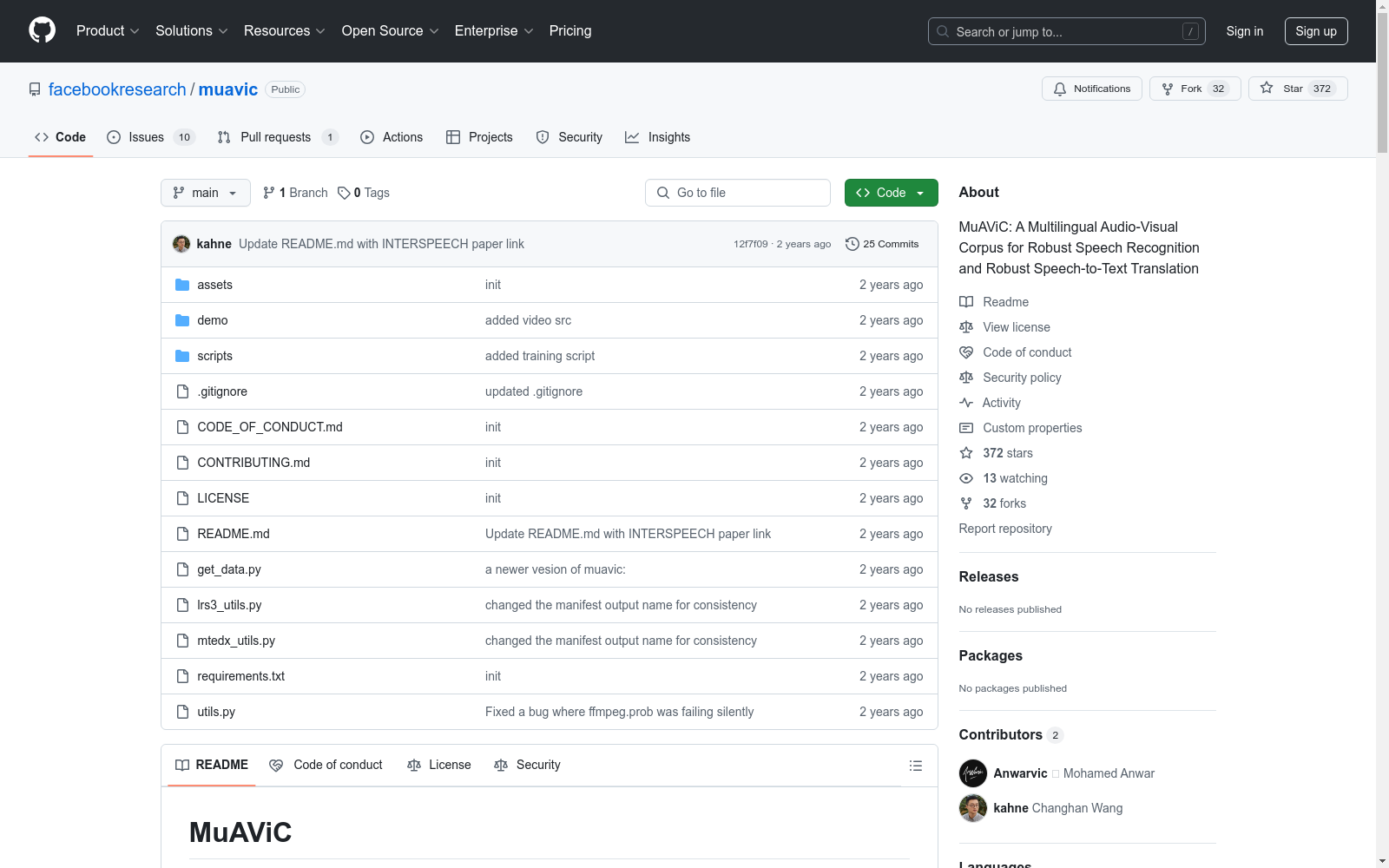Screen dimensions: 1389x868
Task: Switch to the Actions tab
Action: (x=392, y=137)
